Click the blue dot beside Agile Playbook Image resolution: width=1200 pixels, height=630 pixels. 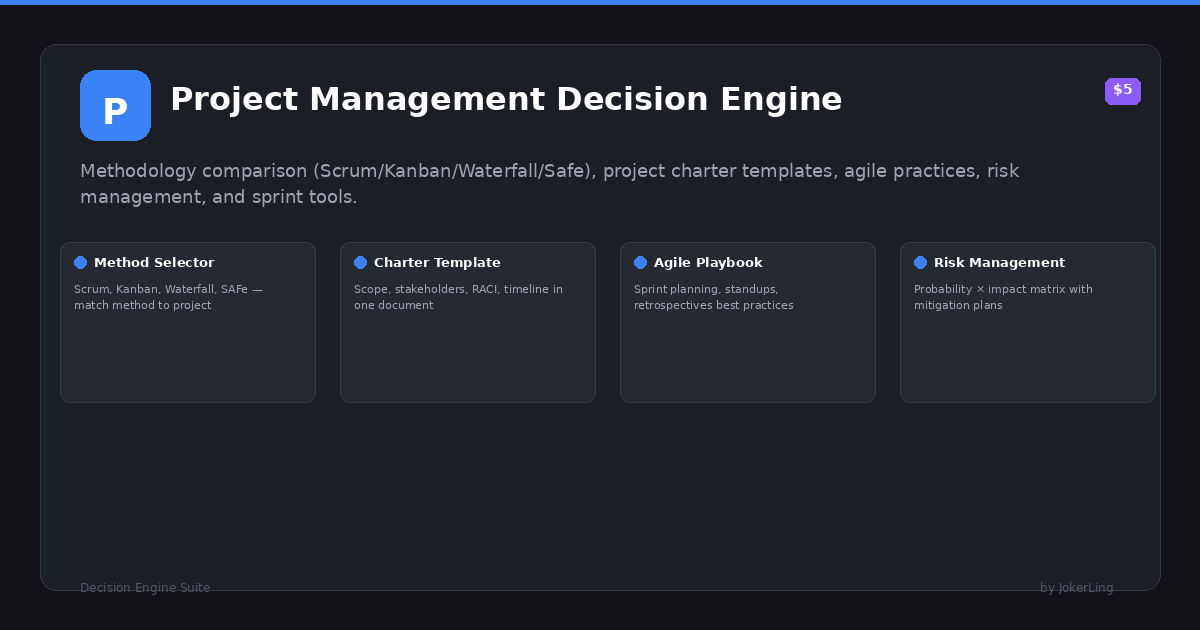[640, 263]
